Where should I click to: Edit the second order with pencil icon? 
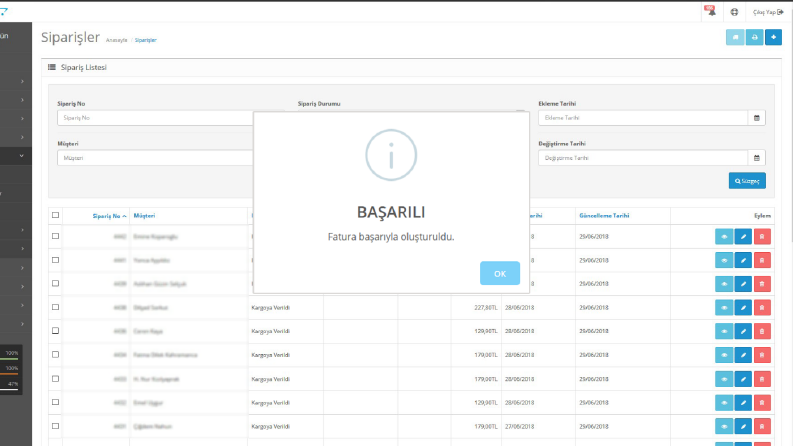click(x=743, y=260)
